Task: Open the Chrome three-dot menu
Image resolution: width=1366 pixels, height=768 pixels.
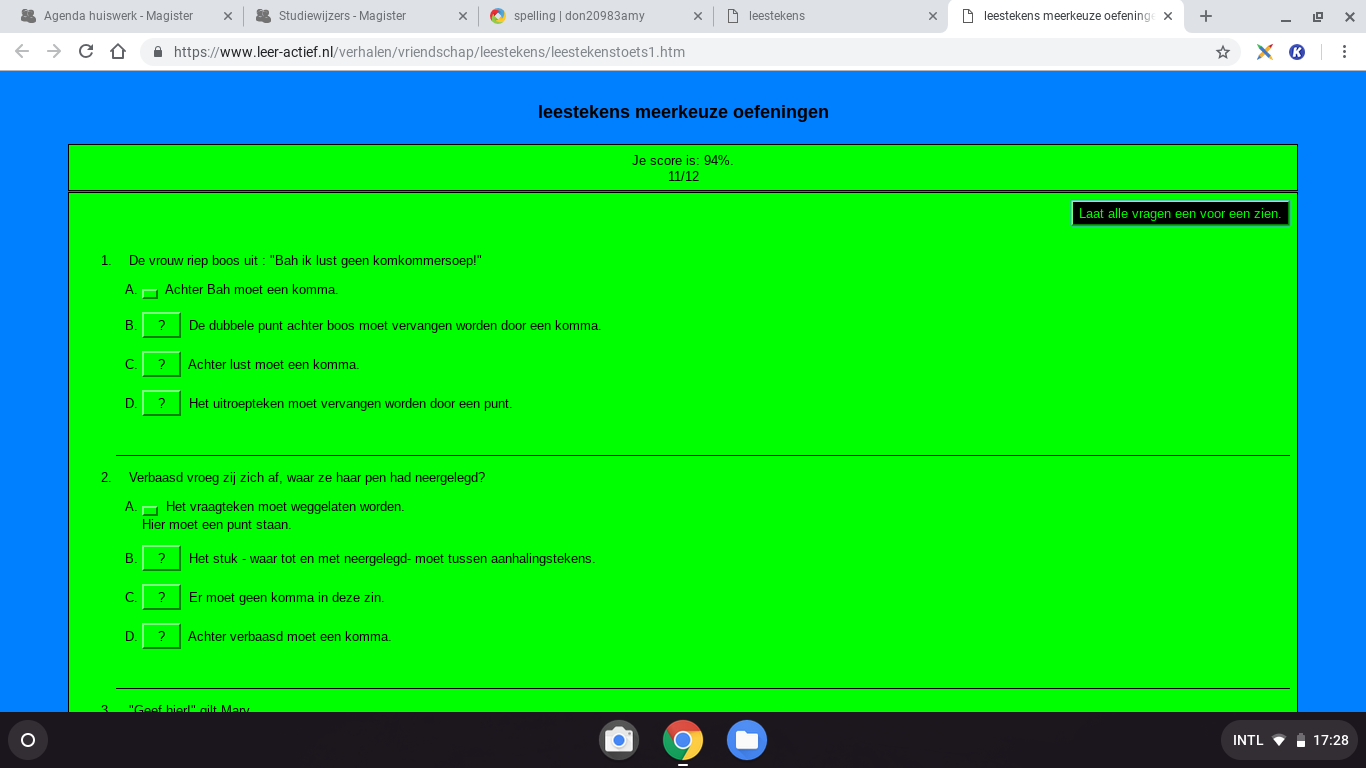Action: pos(1341,52)
